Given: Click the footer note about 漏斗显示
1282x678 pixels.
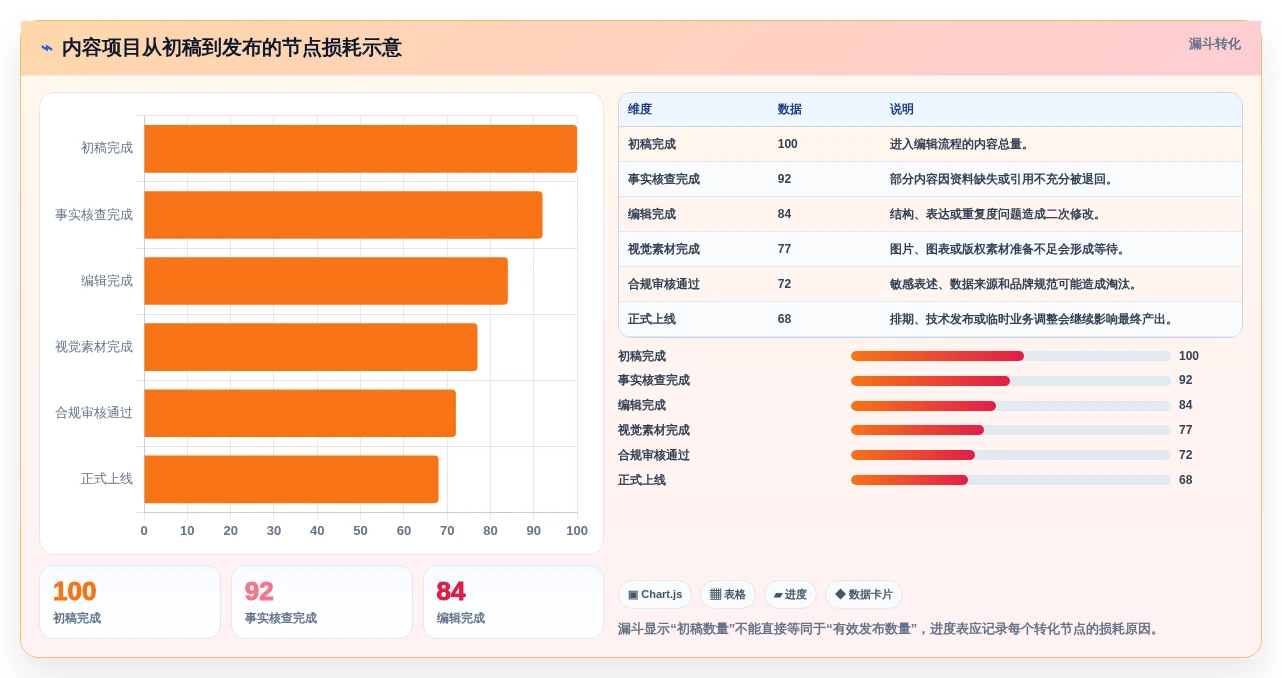Looking at the screenshot, I should coord(891,629).
